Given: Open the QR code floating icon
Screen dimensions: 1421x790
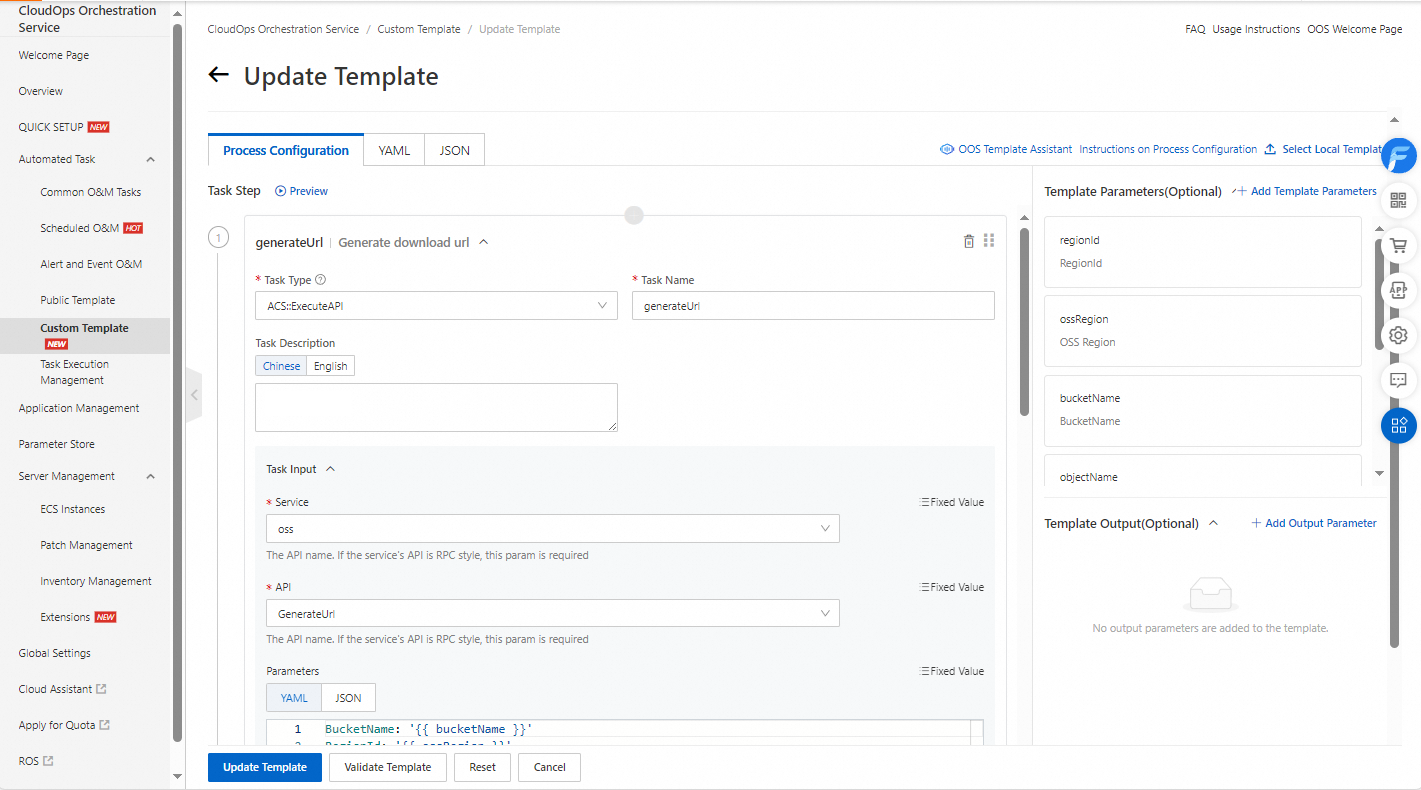Looking at the screenshot, I should pyautogui.click(x=1398, y=201).
